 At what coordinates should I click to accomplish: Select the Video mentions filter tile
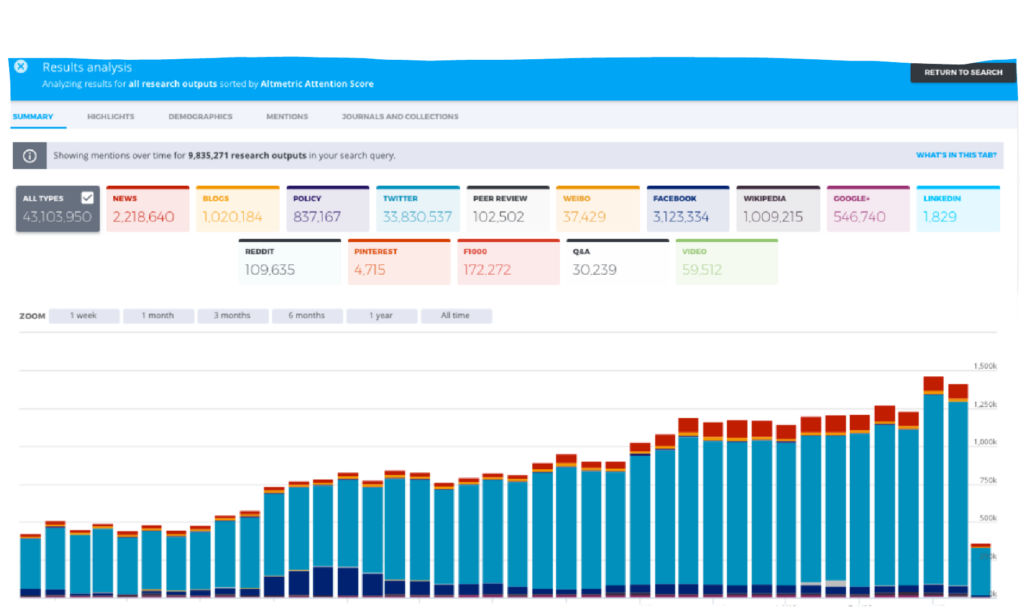tap(726, 261)
